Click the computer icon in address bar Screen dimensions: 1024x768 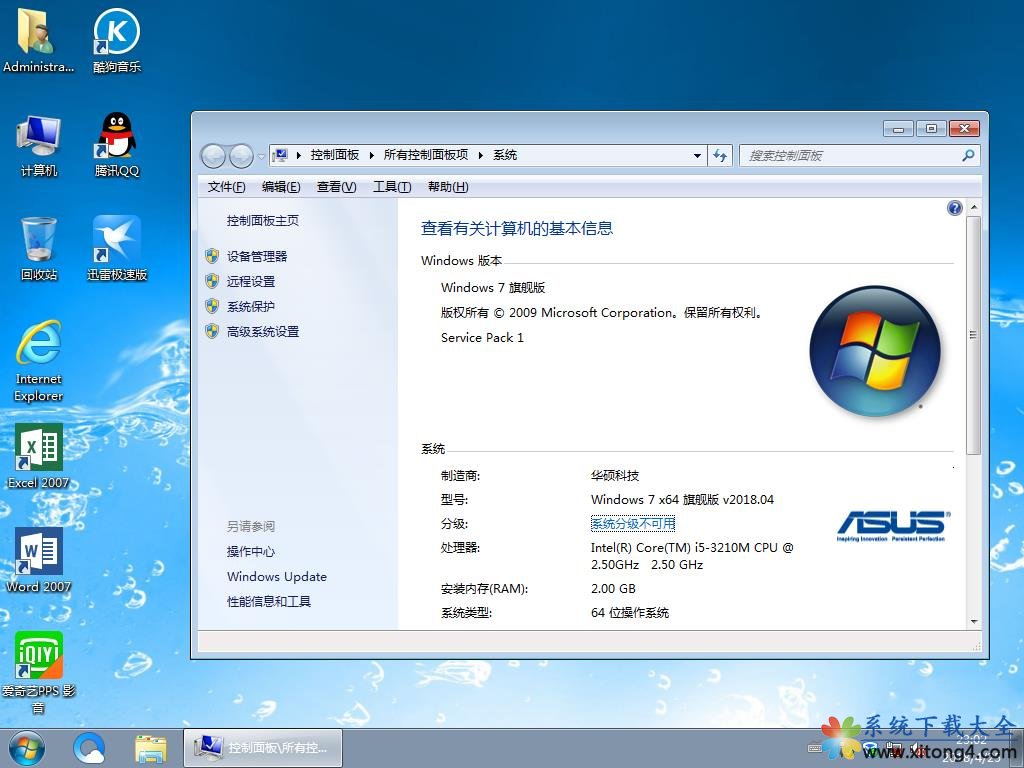point(280,155)
